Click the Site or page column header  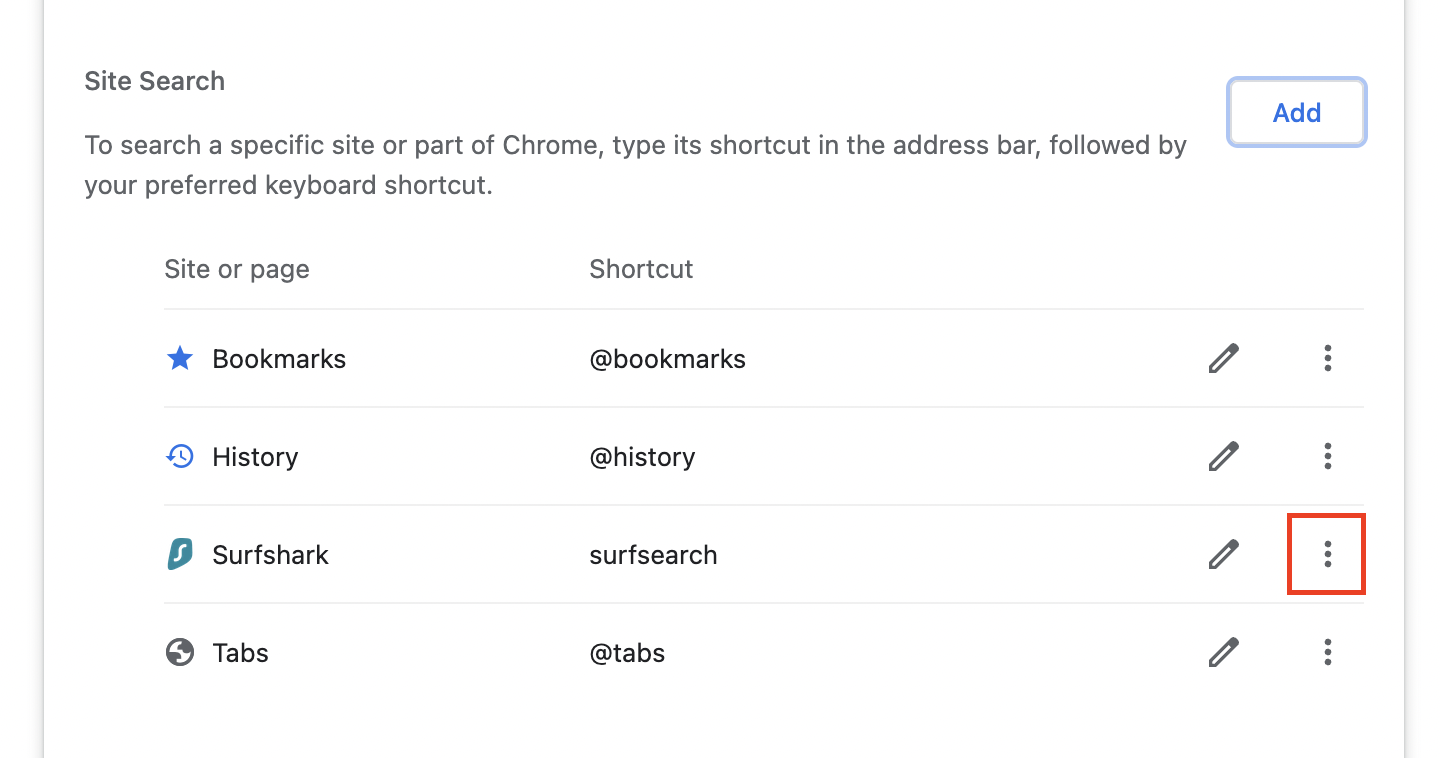point(237,269)
